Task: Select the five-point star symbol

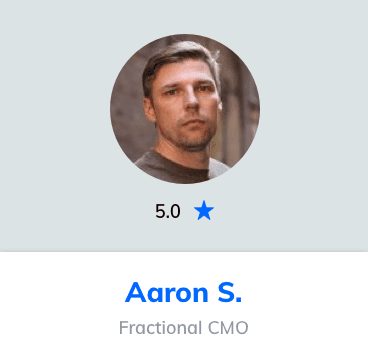Action: [x=204, y=211]
